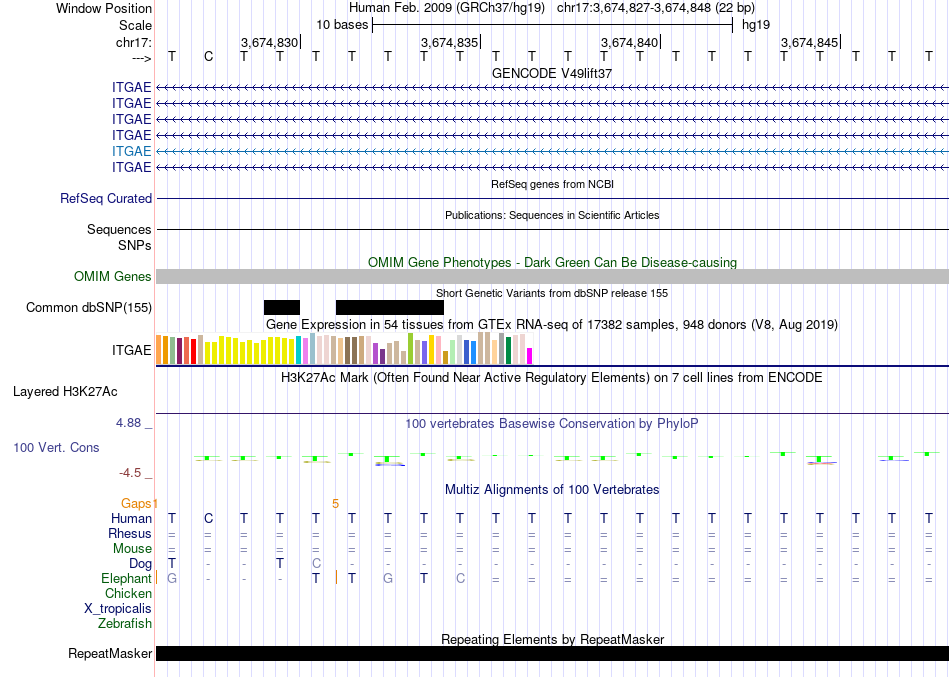The image size is (950, 677).
Task: Click the 100 Vert. Cons track label
Action: (x=56, y=448)
